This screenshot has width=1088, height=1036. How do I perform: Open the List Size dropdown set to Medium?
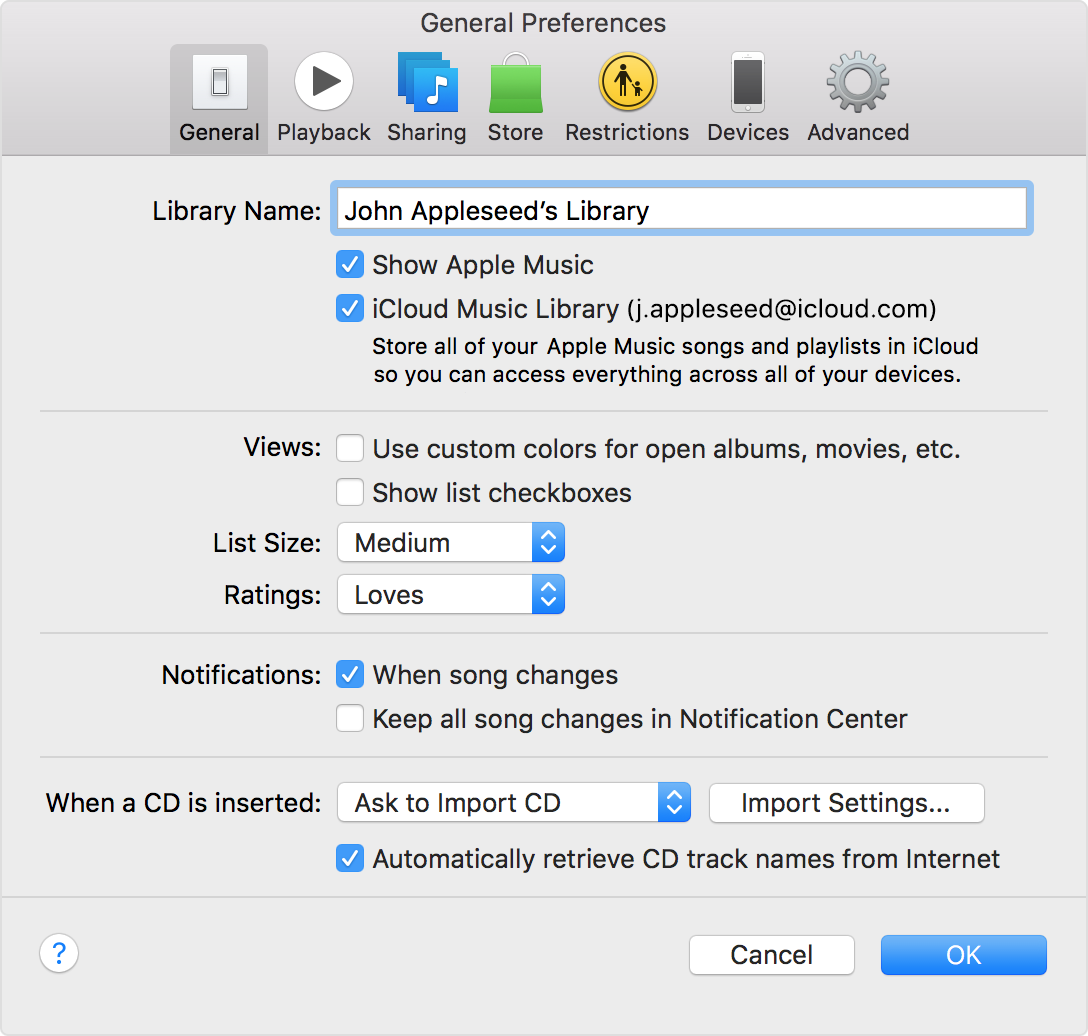[451, 542]
